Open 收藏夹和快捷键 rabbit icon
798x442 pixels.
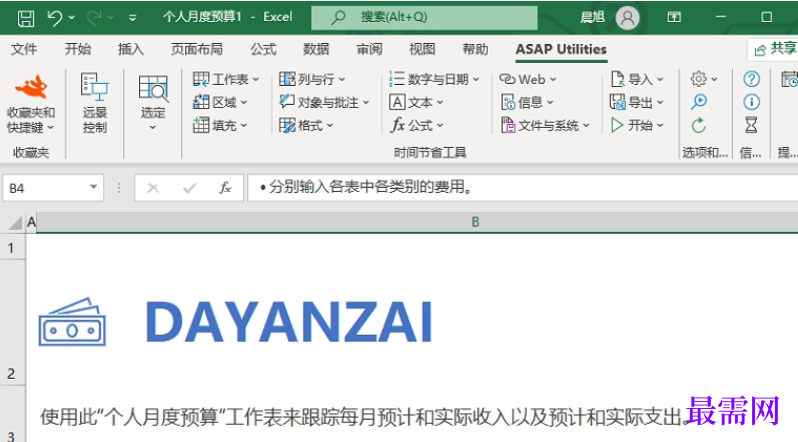coord(31,87)
